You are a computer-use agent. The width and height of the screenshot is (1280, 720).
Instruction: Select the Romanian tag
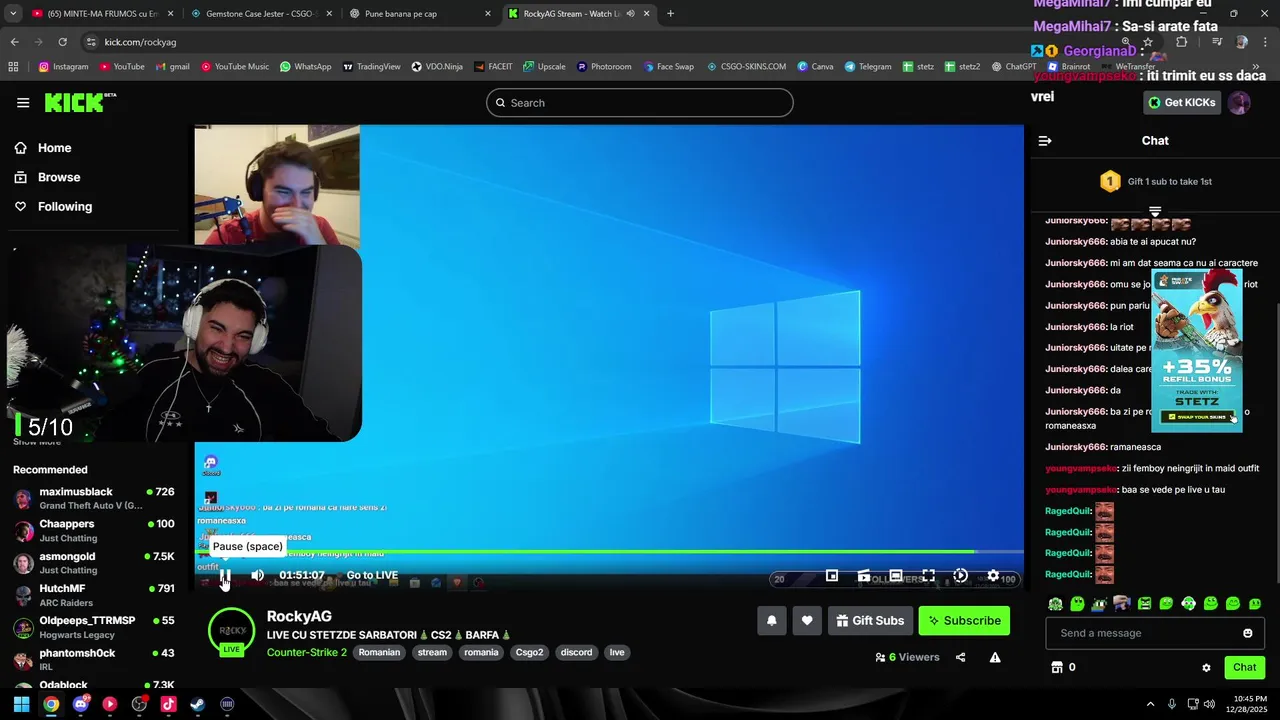click(379, 652)
